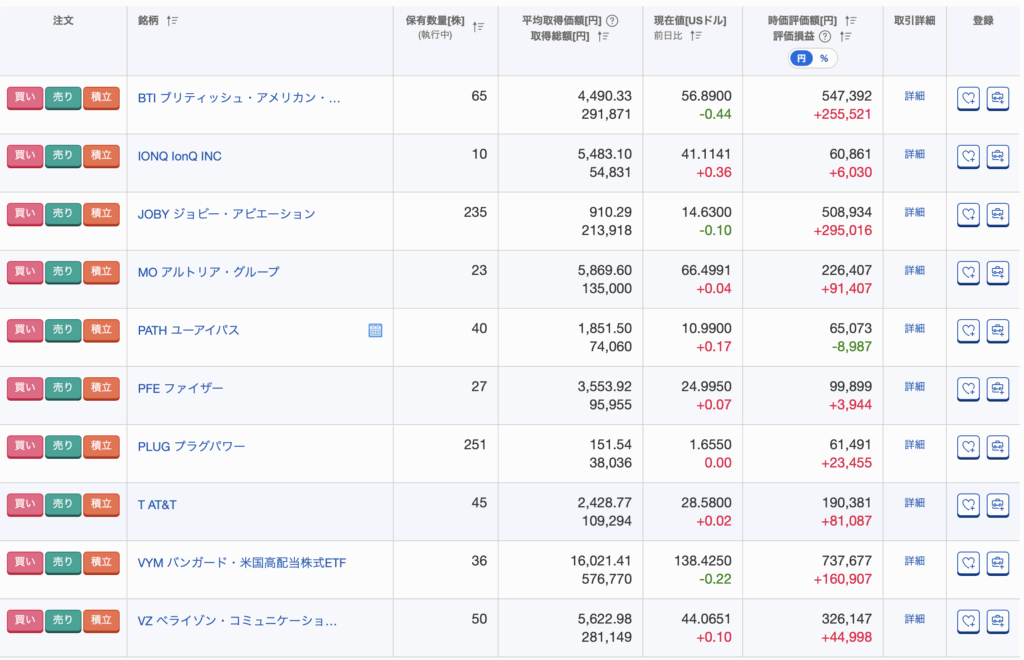The image size is (1024, 660).
Task: Open IONQ IonQ INC stock link
Action: click(180, 157)
